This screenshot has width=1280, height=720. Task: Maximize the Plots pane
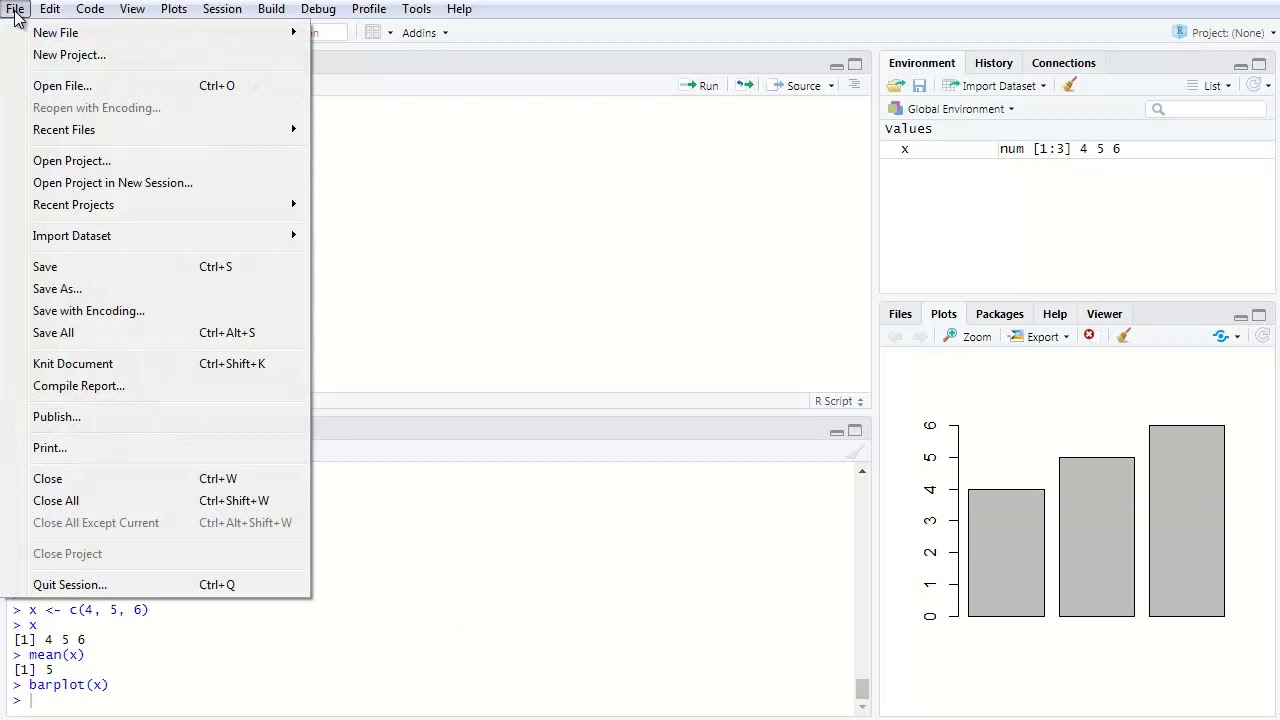(x=1259, y=315)
